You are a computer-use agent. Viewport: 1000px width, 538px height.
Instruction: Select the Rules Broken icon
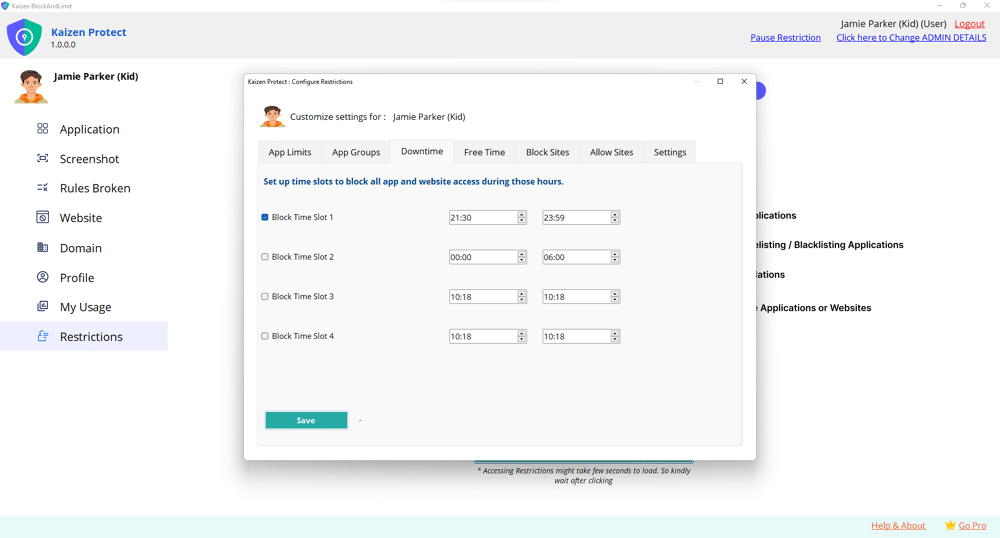[x=42, y=188]
